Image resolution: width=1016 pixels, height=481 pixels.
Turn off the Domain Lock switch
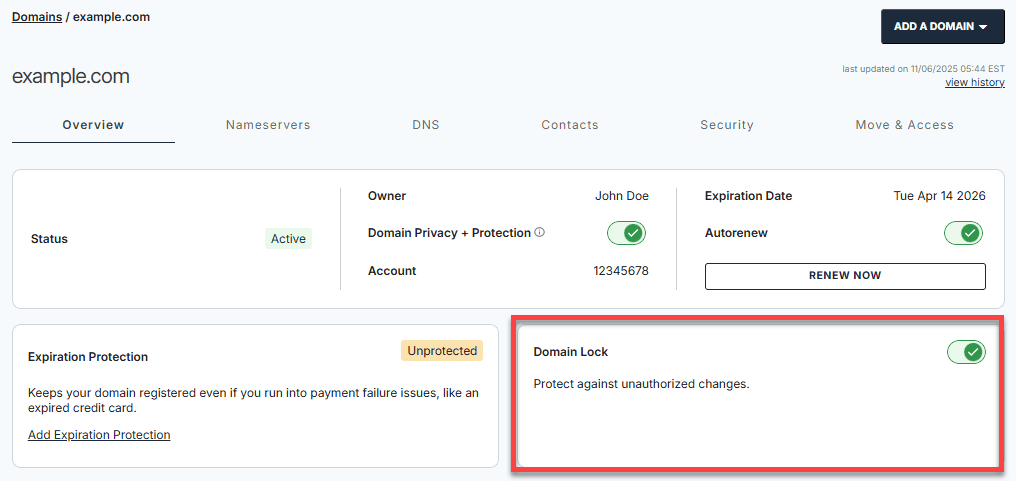click(x=966, y=352)
